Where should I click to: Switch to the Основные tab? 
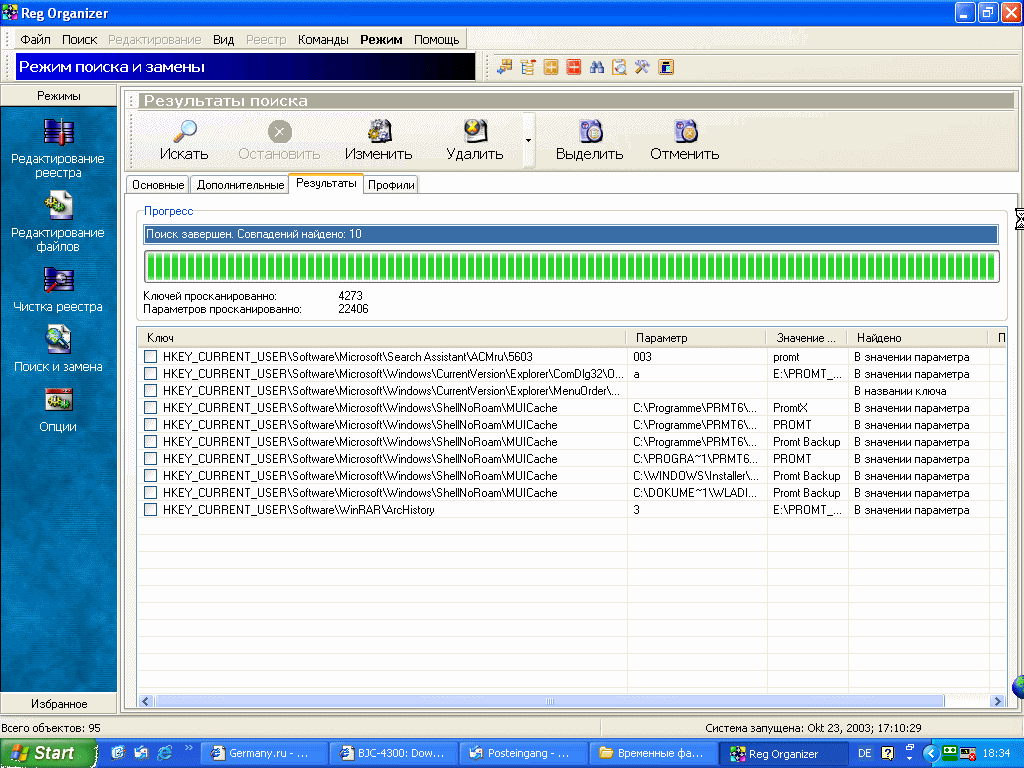158,185
